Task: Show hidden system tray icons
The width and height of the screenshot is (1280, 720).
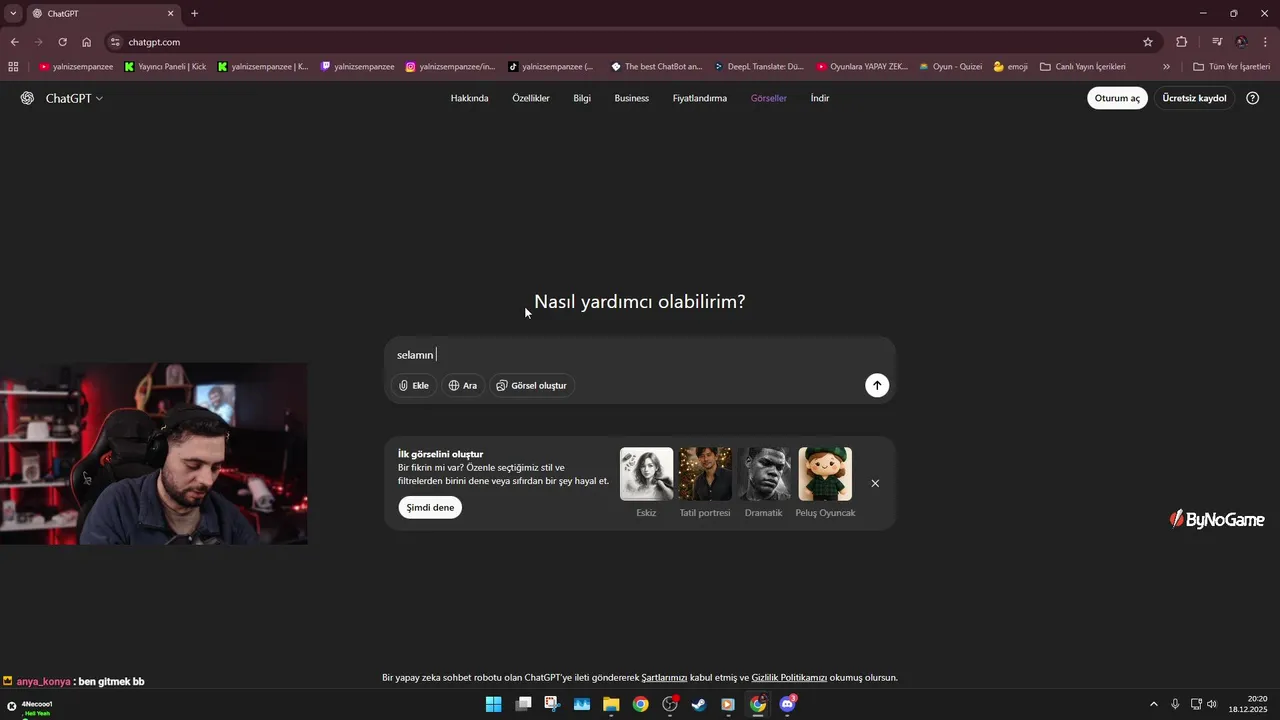Action: (1153, 704)
